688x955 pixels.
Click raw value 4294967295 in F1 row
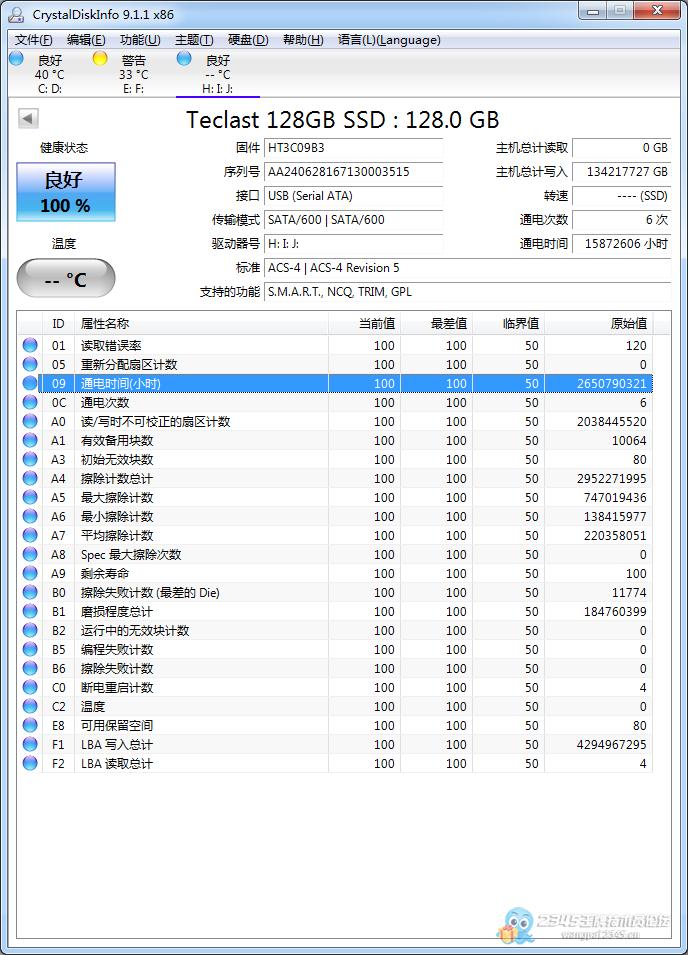tap(611, 744)
